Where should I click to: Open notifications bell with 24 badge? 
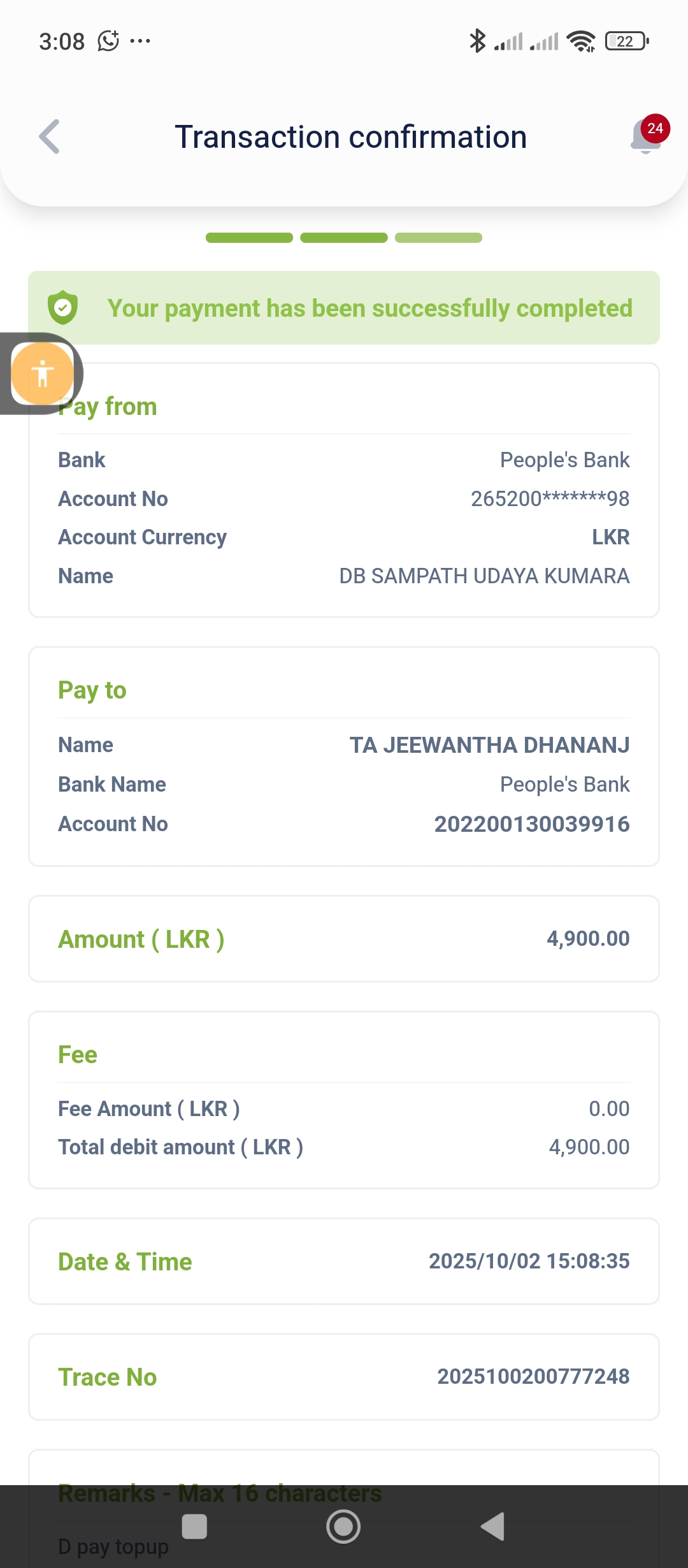tap(647, 135)
